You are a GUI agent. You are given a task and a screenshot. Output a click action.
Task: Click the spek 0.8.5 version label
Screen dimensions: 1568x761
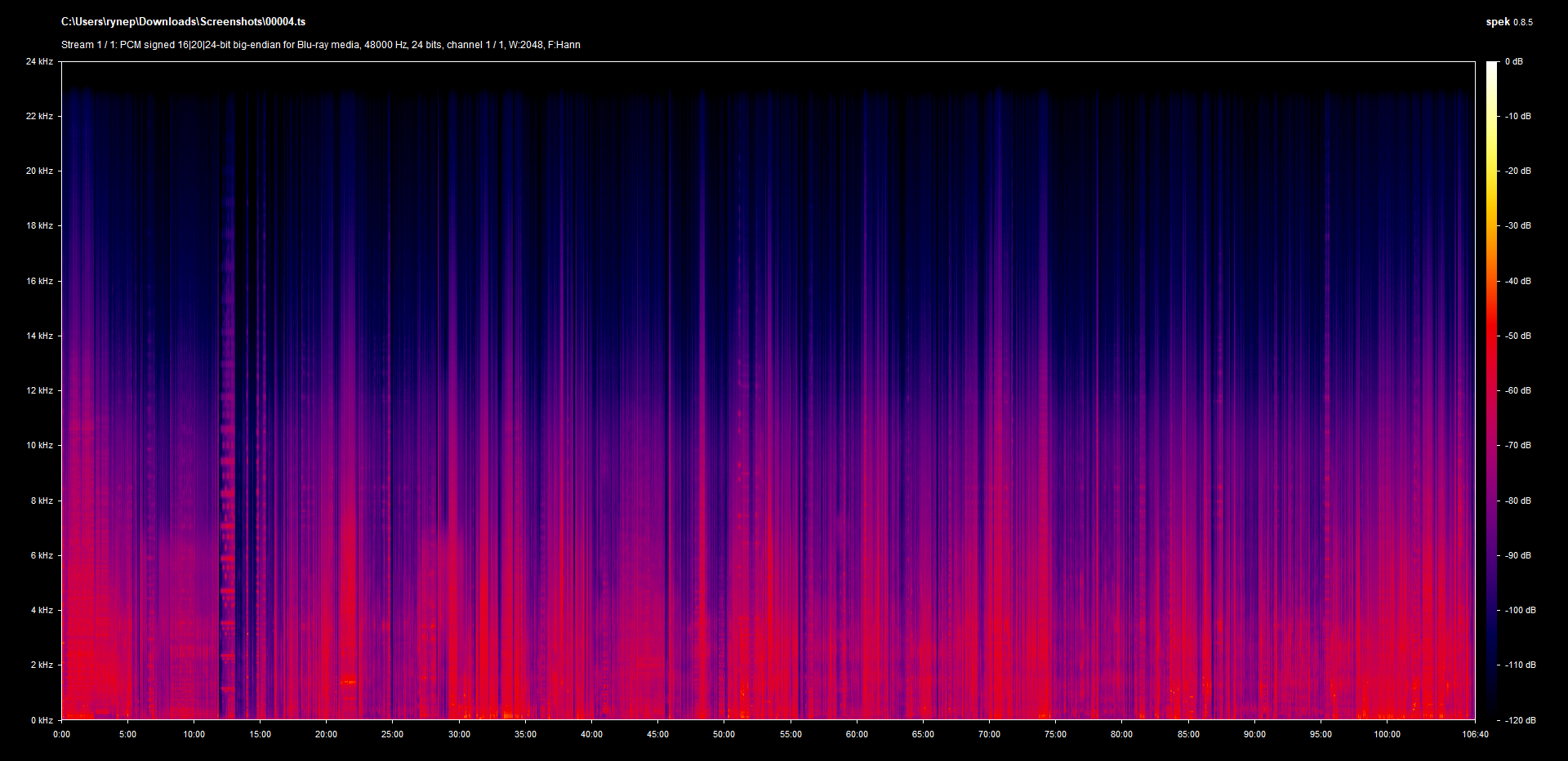(1508, 22)
